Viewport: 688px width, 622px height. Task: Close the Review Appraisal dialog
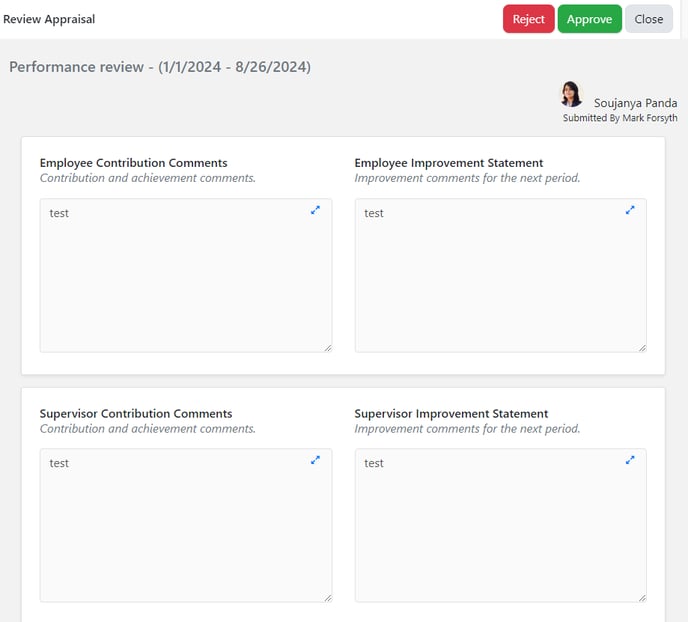(649, 19)
